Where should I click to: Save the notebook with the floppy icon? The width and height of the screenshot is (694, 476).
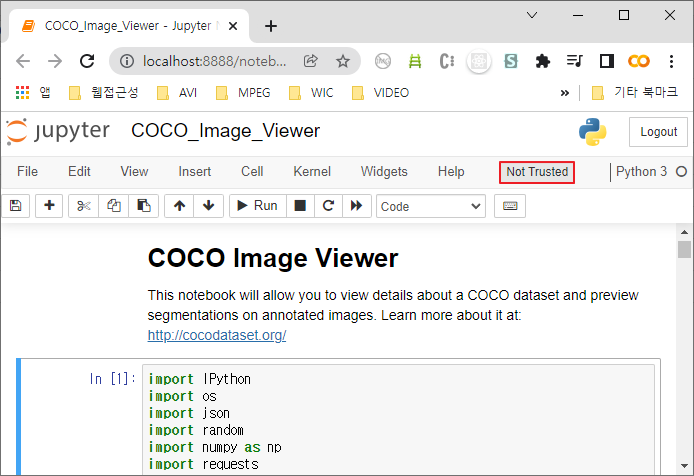[x=15, y=206]
